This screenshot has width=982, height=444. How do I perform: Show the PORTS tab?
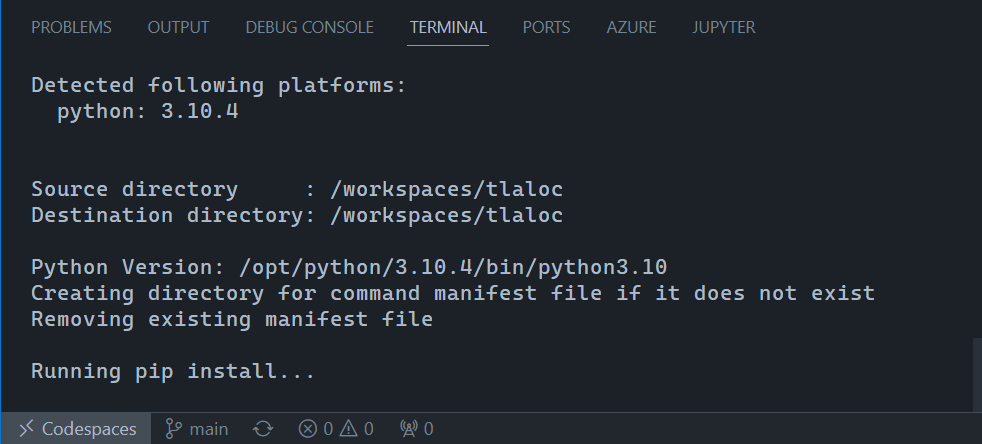coord(546,28)
